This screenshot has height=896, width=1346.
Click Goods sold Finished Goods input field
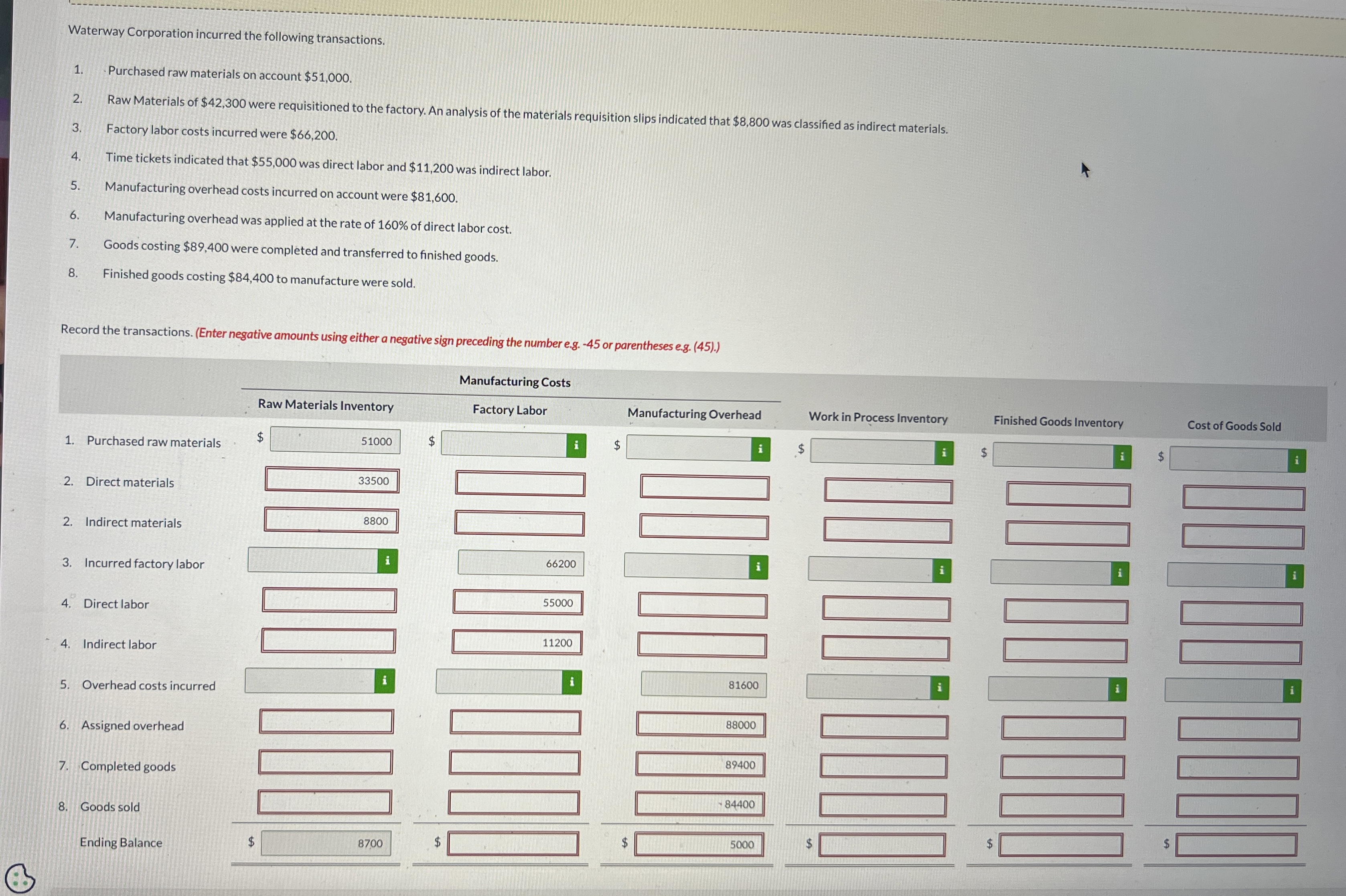pyautogui.click(x=1062, y=806)
